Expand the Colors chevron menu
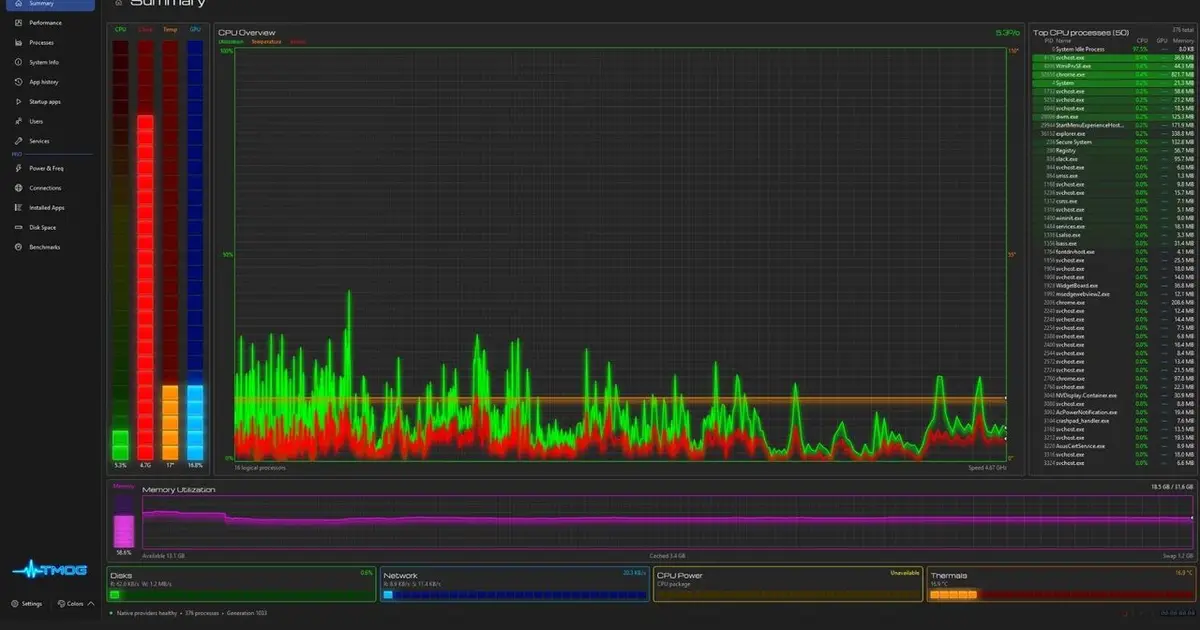1200x630 pixels. click(x=91, y=603)
